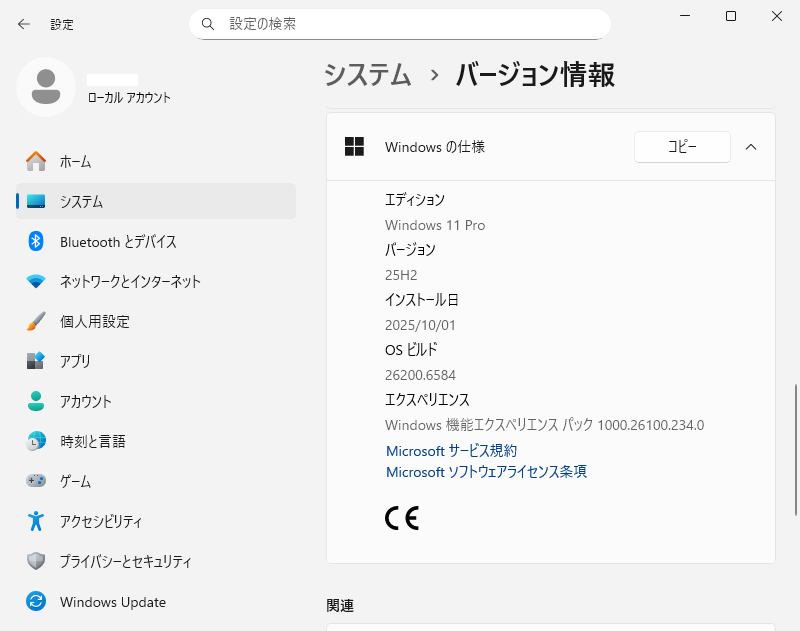Click the ゲーム controller icon
This screenshot has width=800, height=631.
point(36,481)
